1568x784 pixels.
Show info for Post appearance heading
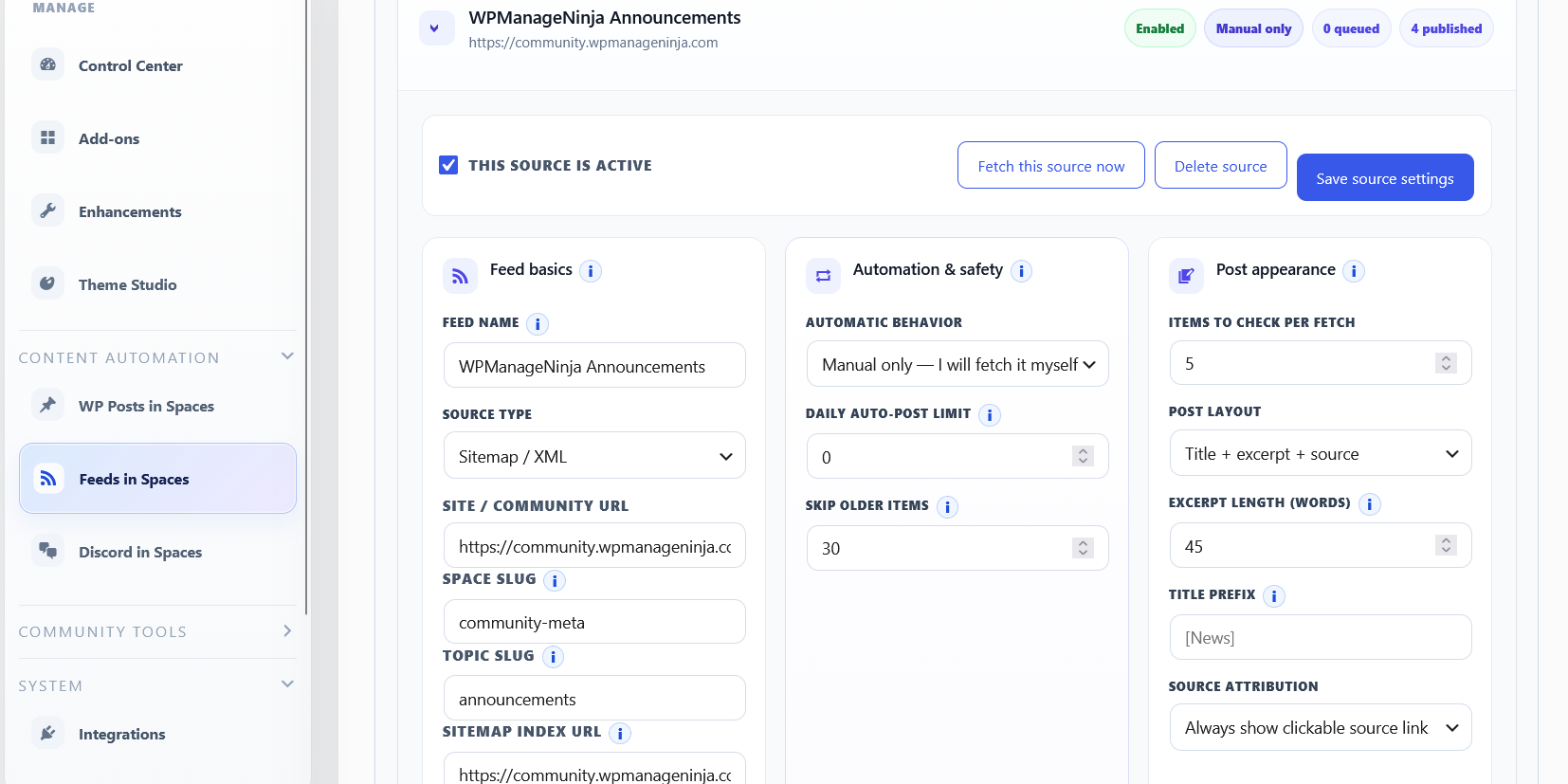(x=1354, y=271)
